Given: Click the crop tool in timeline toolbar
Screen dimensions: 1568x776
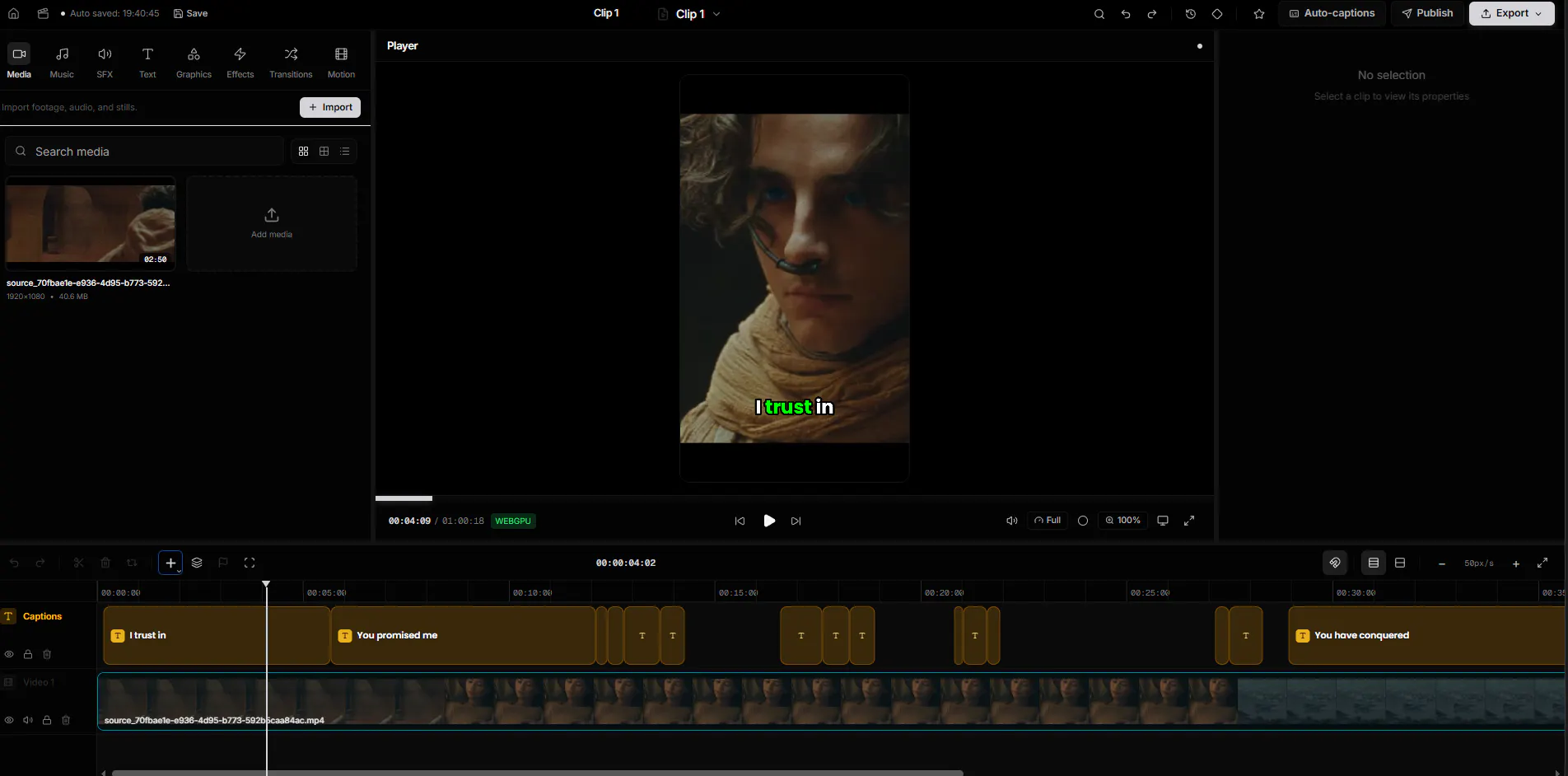Looking at the screenshot, I should 132,563.
